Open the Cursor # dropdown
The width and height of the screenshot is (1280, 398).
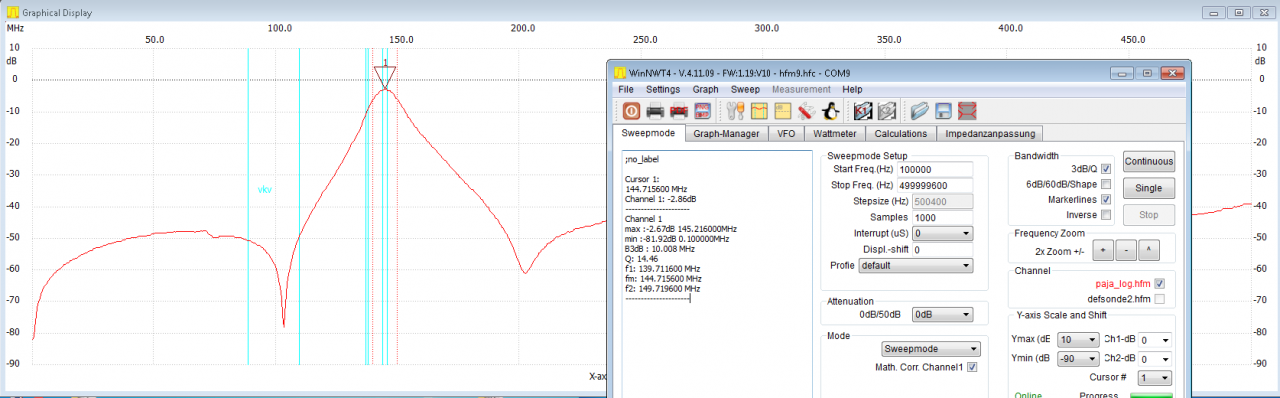1154,378
